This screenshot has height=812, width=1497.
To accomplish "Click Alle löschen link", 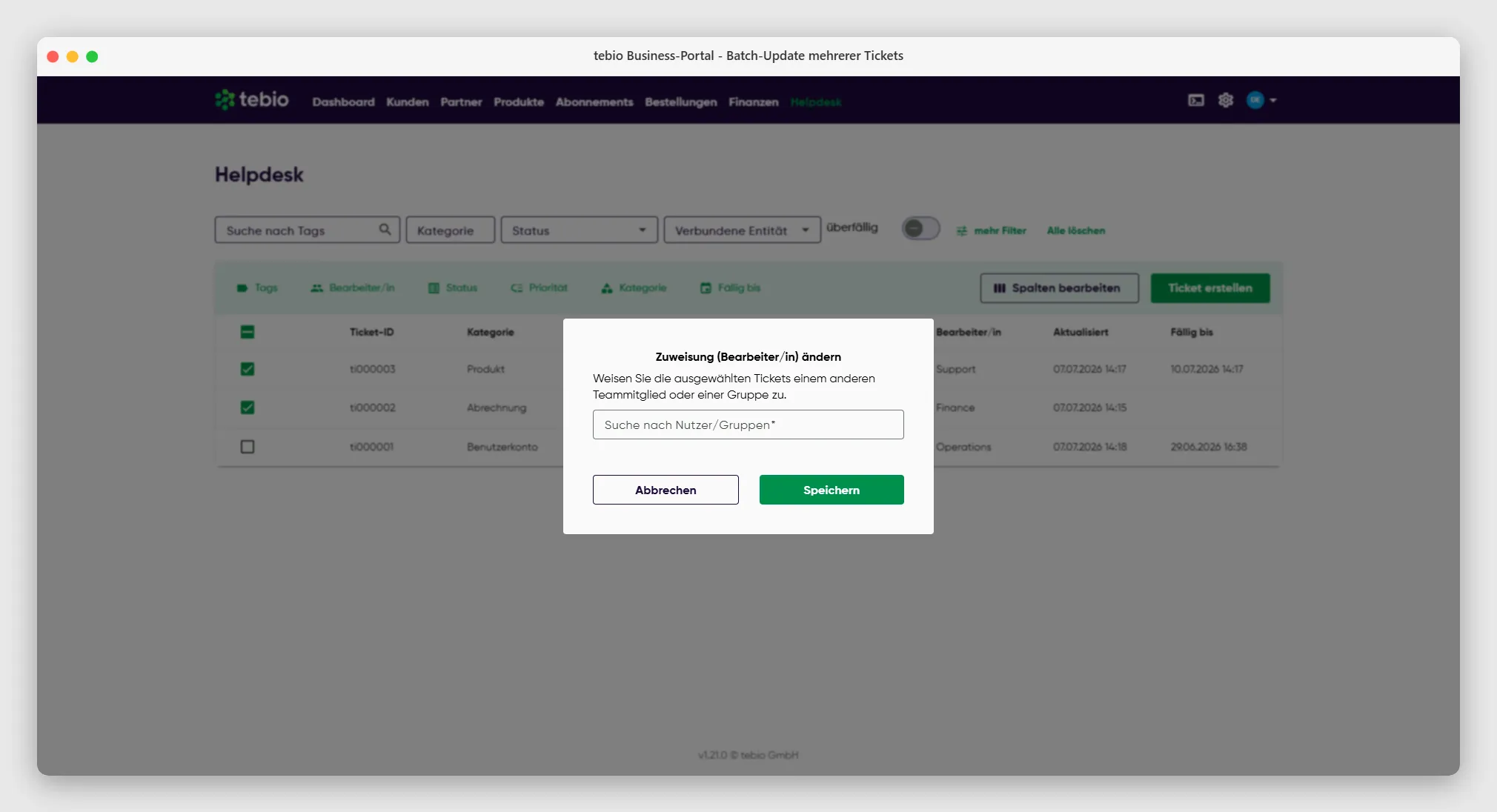I will coord(1076,230).
